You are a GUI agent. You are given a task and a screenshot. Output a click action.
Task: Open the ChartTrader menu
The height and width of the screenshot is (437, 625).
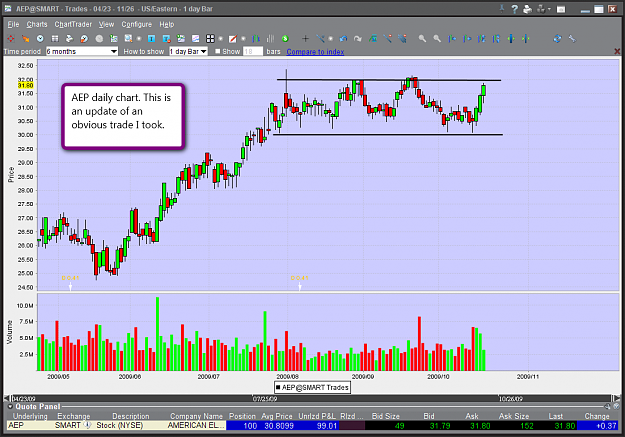click(73, 24)
